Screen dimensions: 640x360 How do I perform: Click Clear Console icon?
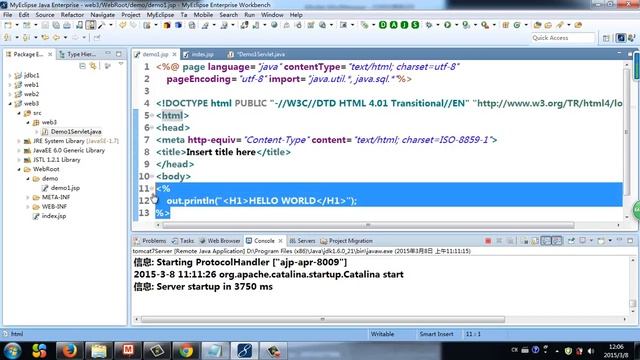tap(524, 241)
